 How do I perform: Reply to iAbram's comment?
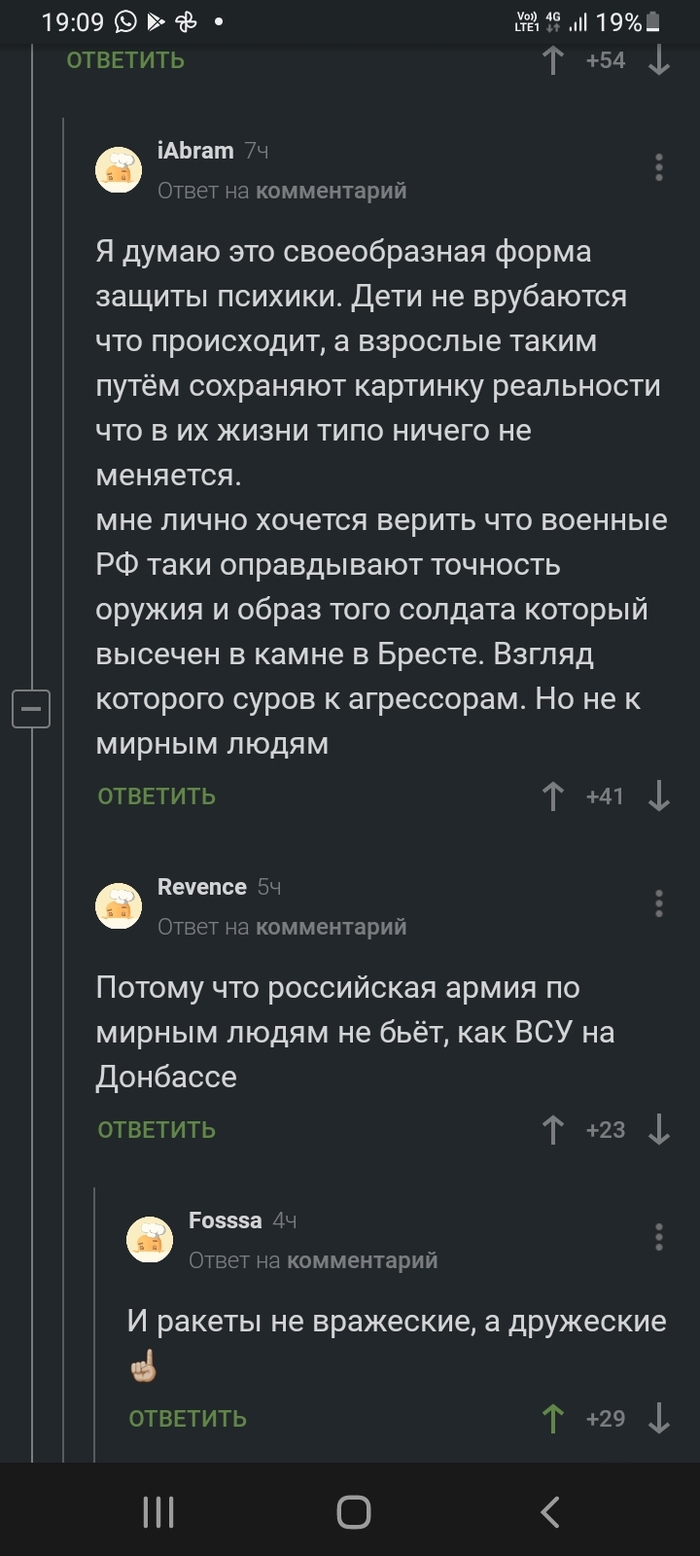(x=157, y=796)
